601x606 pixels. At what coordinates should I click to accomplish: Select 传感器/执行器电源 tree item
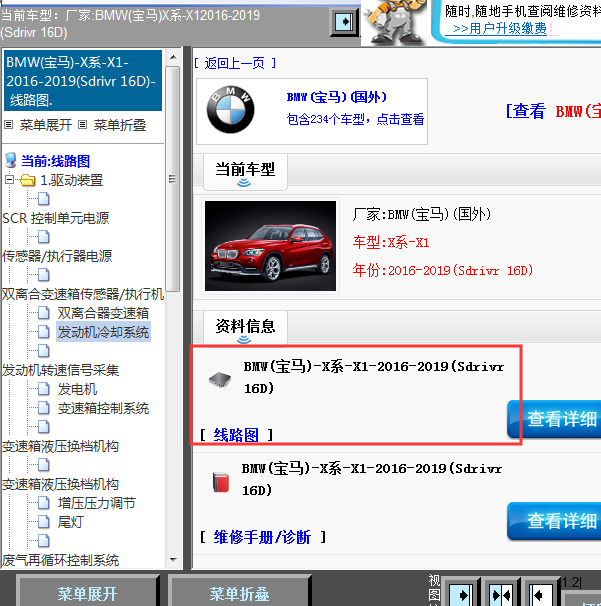(x=57, y=256)
